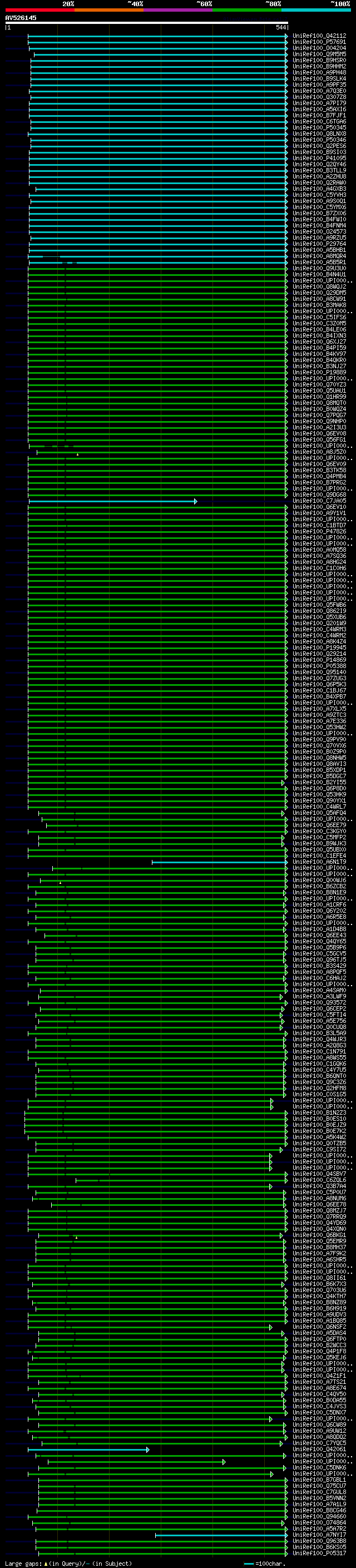Click the UniRef100_A9Y1V1 hit label

(x=319, y=513)
